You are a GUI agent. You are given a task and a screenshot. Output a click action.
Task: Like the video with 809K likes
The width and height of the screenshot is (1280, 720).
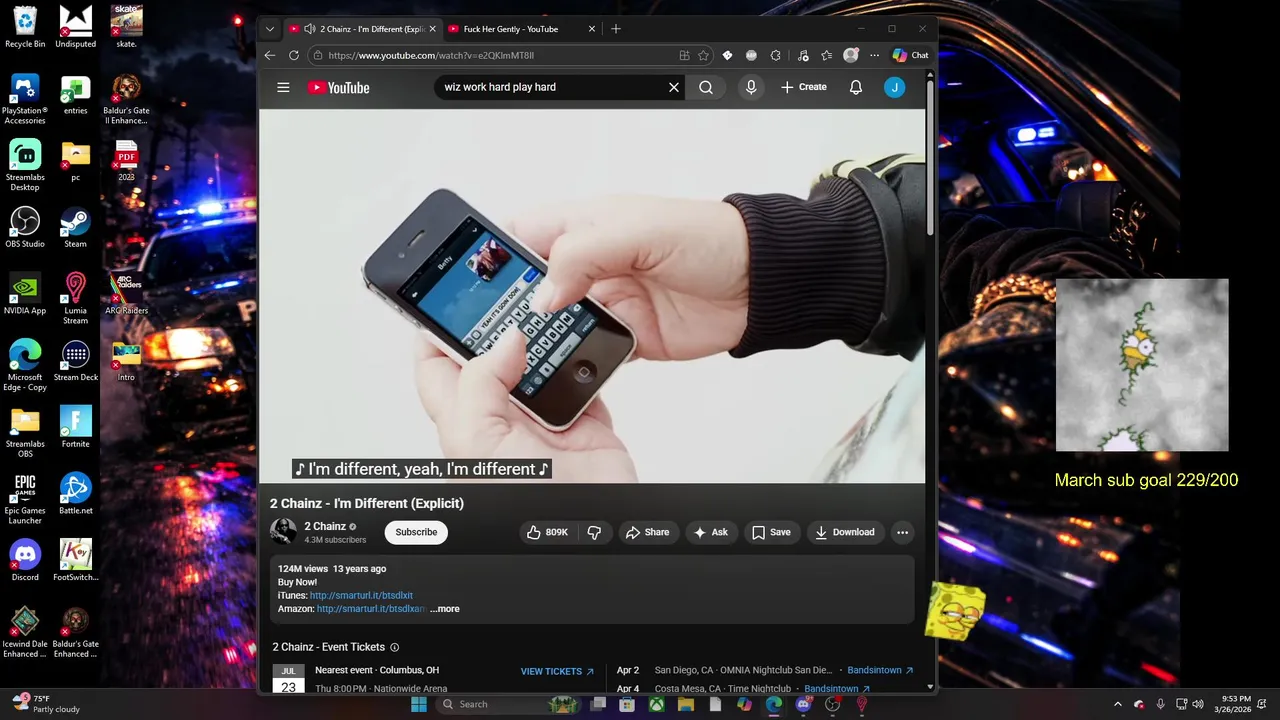(x=547, y=532)
